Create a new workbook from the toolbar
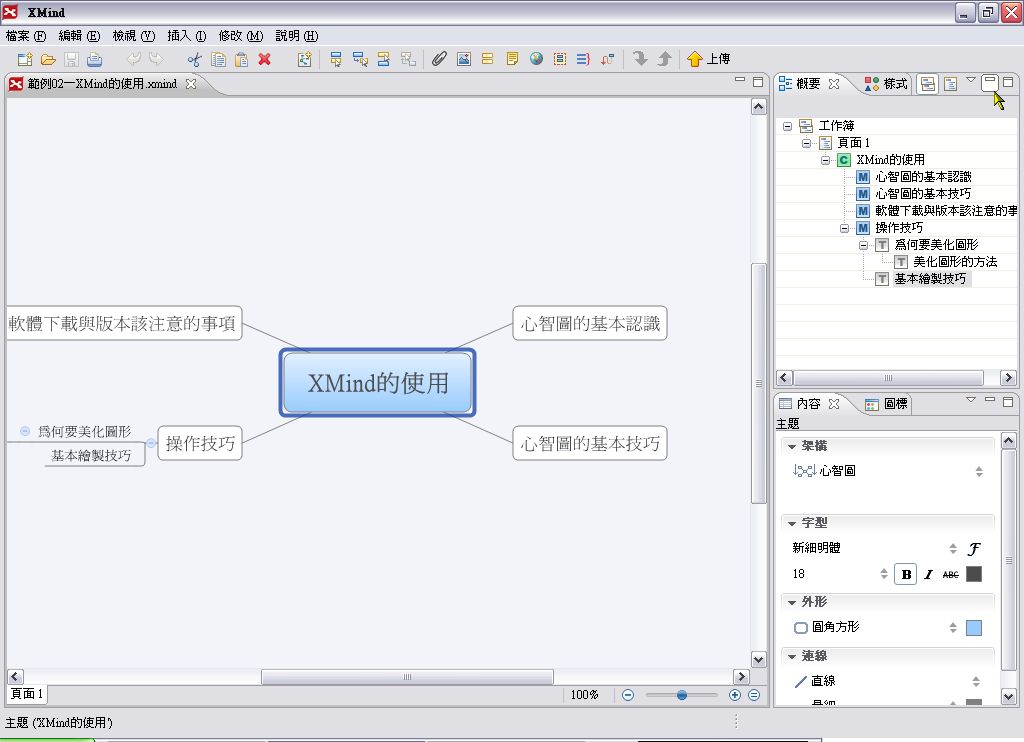This screenshot has height=742, width=1024. (25, 59)
